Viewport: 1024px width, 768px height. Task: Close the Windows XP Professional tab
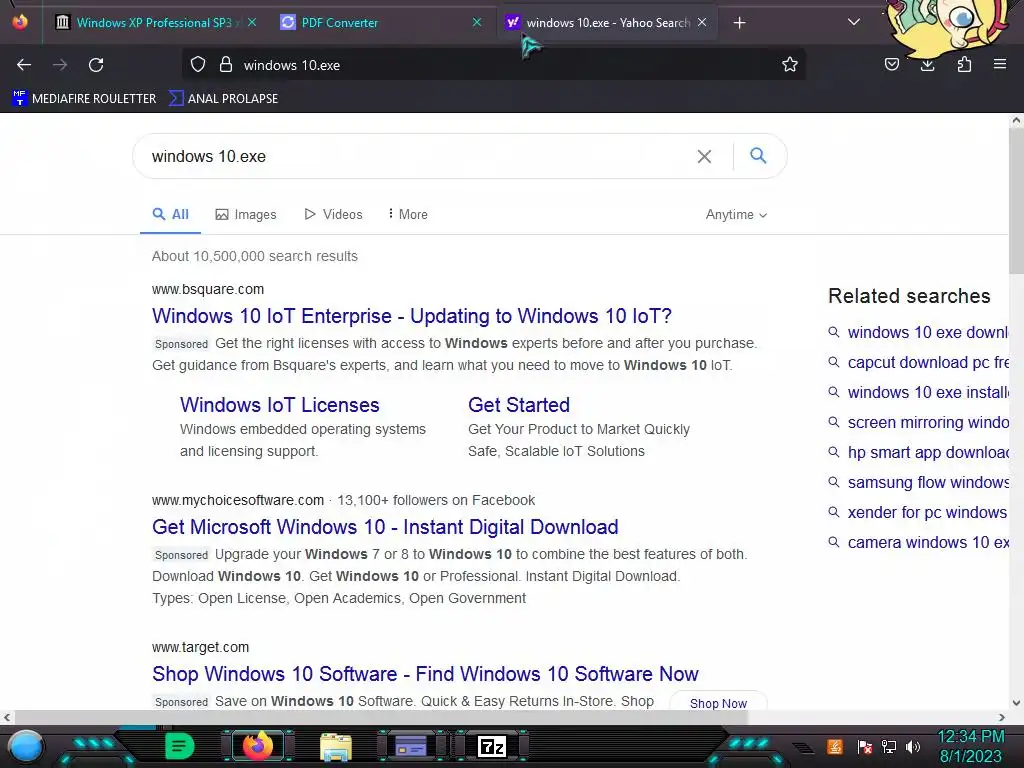(251, 23)
